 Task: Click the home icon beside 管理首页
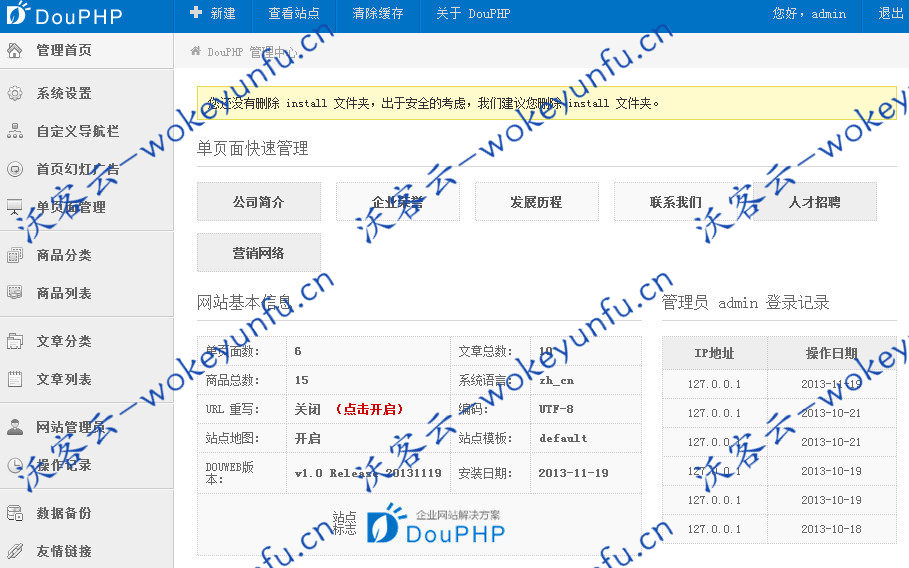coord(14,50)
